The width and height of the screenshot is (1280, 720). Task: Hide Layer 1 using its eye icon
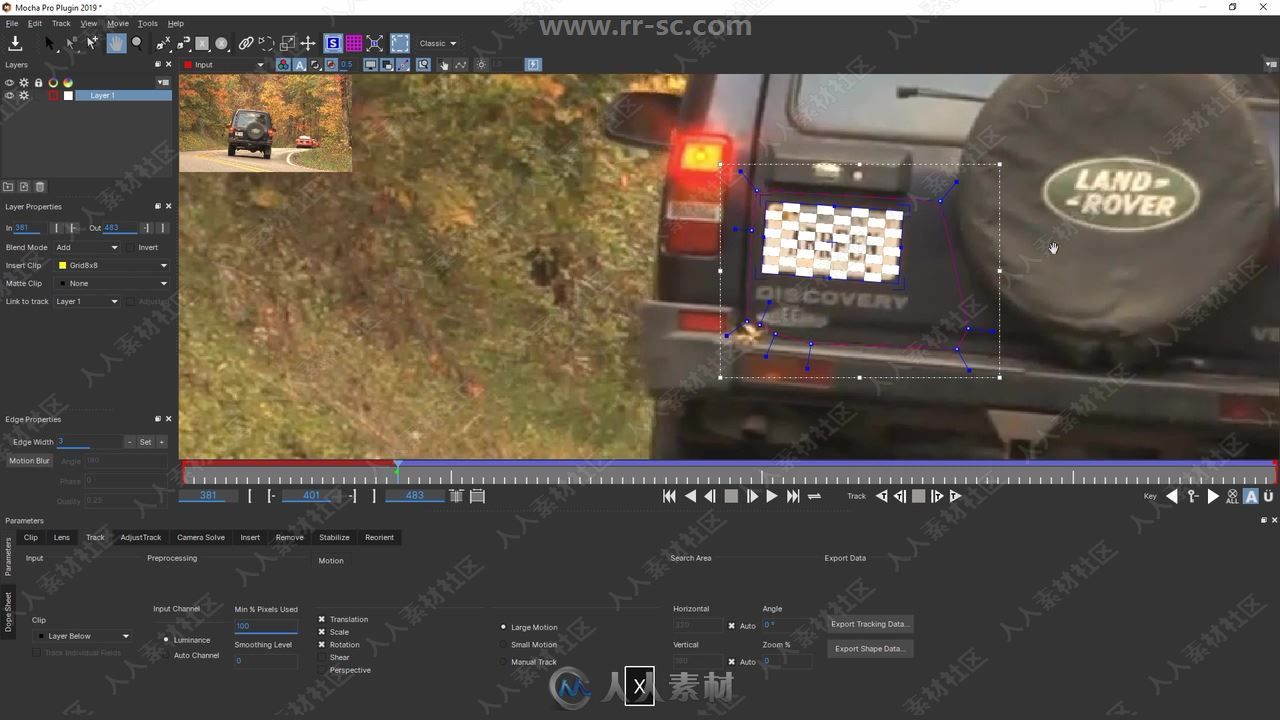point(10,96)
